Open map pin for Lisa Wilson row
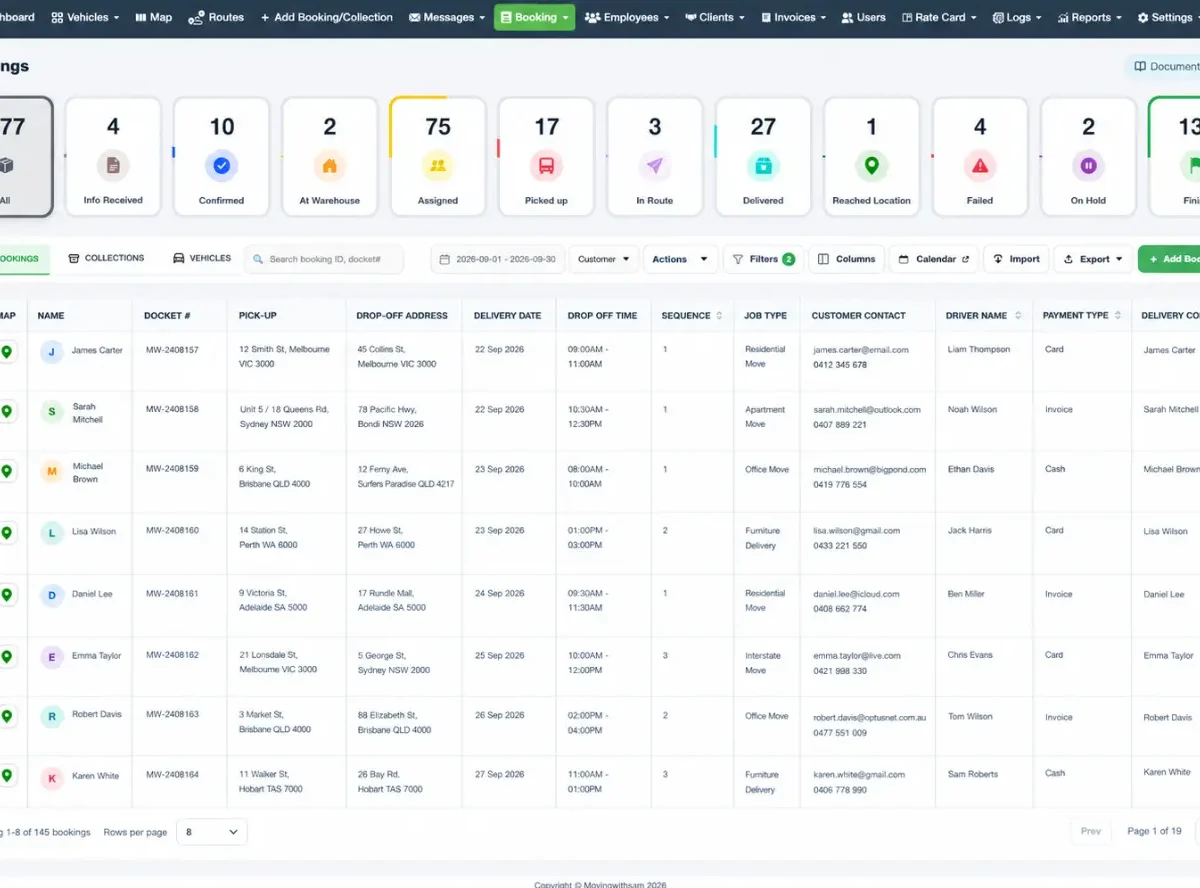This screenshot has height=888, width=1200. click(7, 533)
